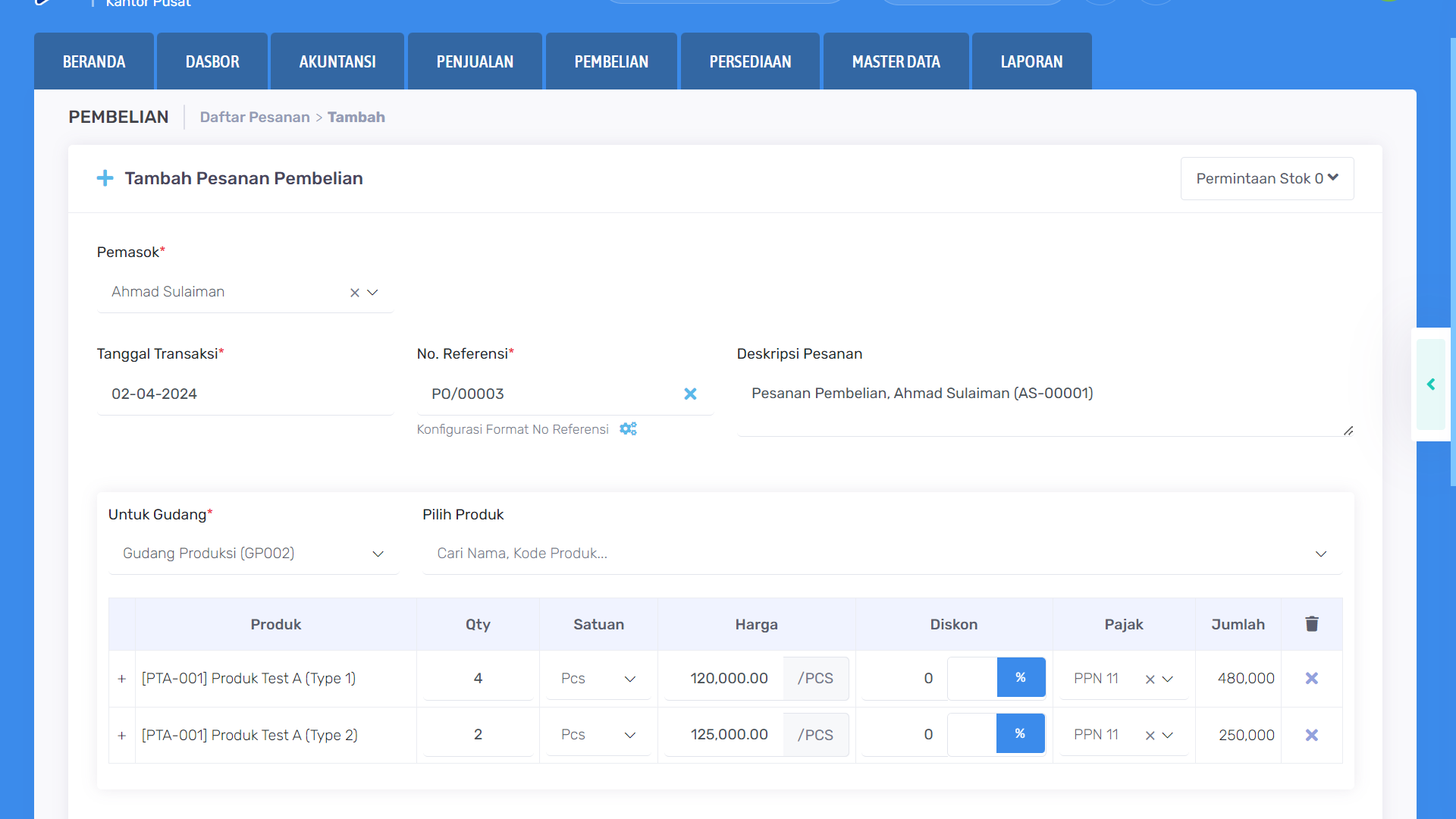The image size is (1456, 819).
Task: Click Qty field of Type 1 row
Action: (x=478, y=679)
